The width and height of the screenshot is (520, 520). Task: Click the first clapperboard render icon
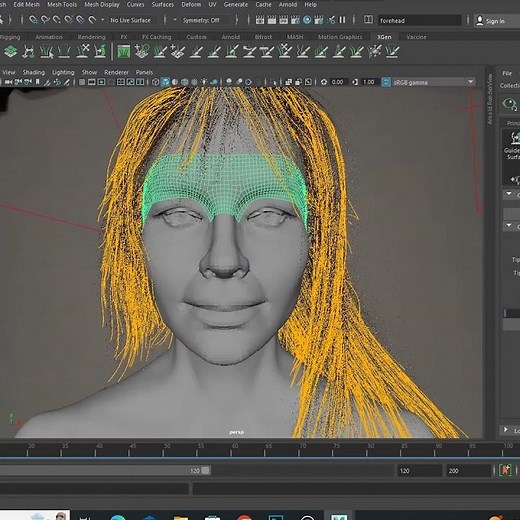260,20
